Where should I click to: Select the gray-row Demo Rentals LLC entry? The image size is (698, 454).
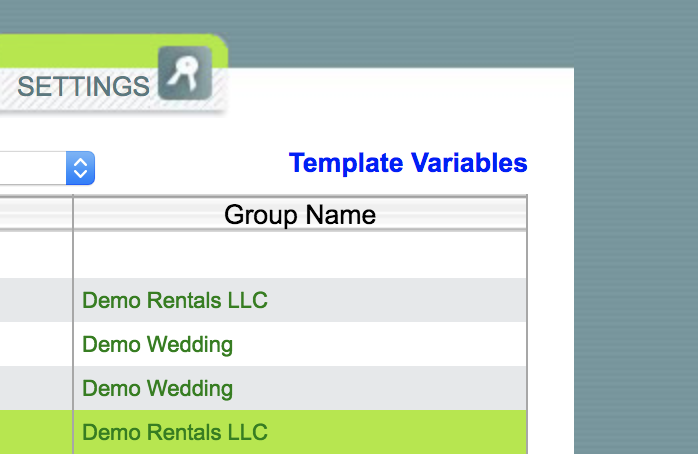point(175,300)
